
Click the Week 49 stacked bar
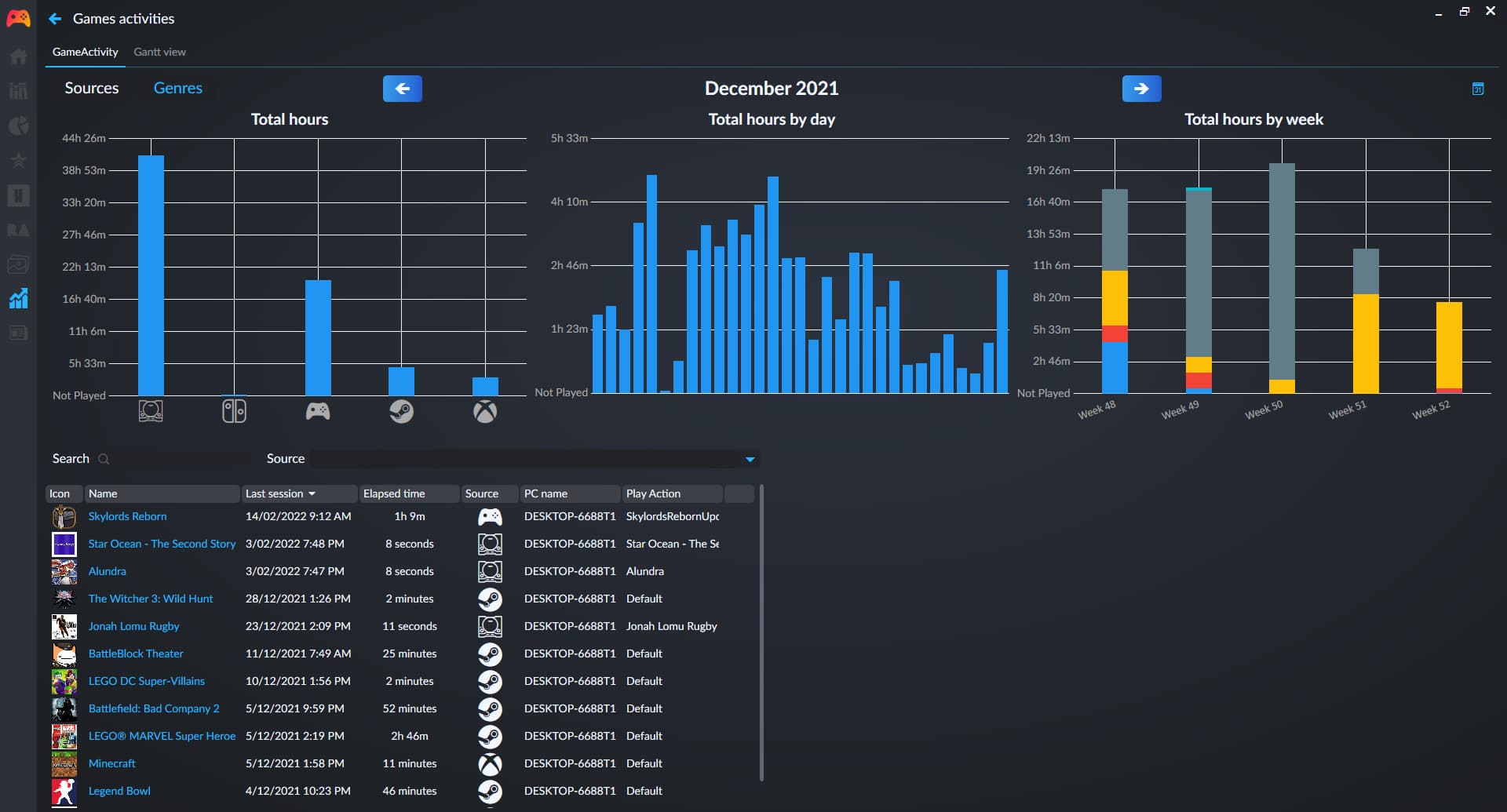click(x=1199, y=290)
